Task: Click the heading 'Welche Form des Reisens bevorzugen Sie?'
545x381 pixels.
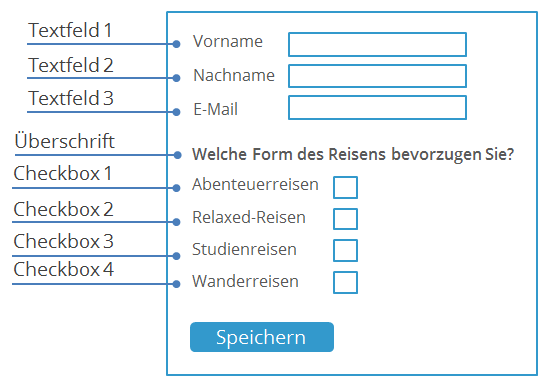Action: [x=353, y=154]
